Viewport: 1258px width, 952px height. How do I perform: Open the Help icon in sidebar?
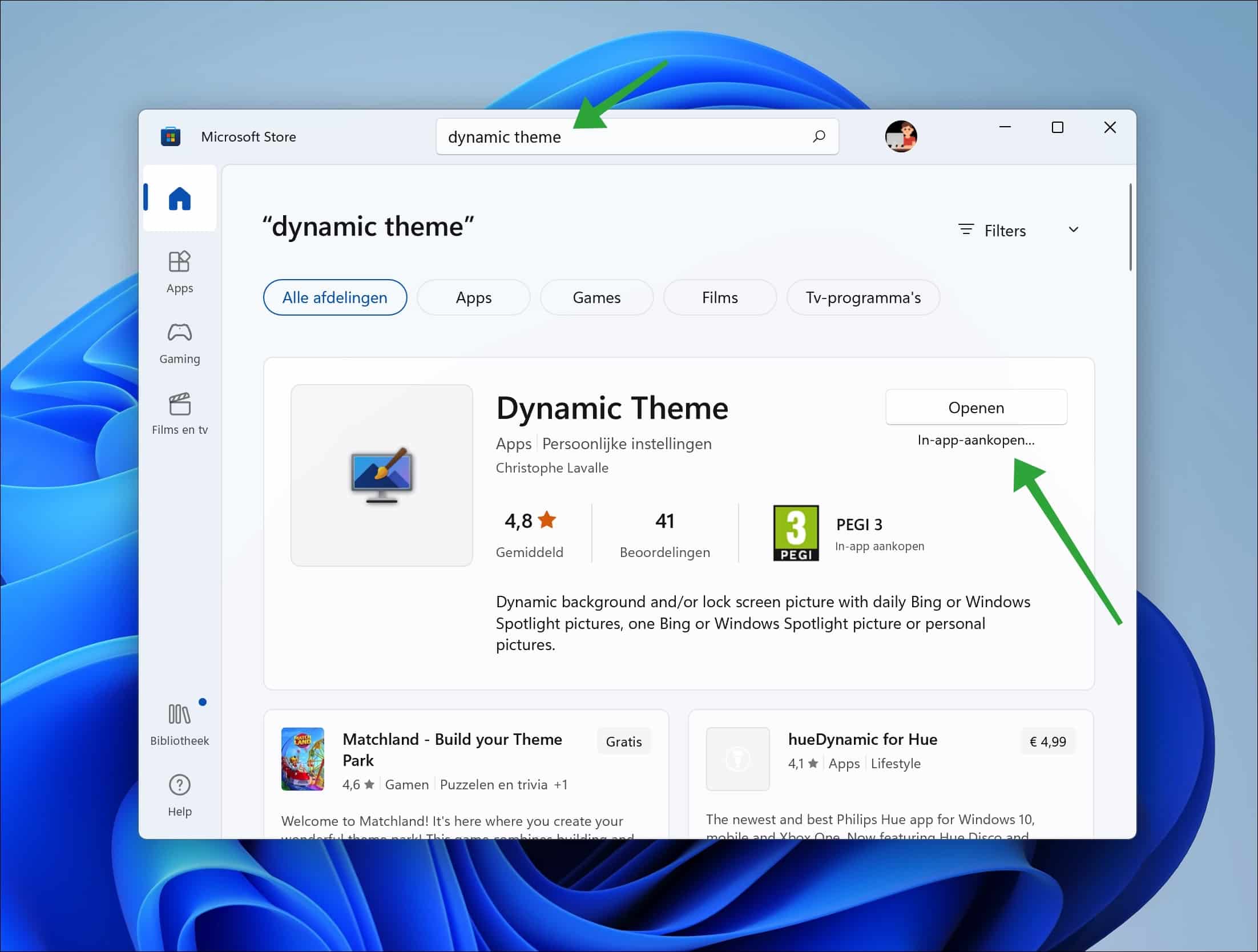[179, 795]
